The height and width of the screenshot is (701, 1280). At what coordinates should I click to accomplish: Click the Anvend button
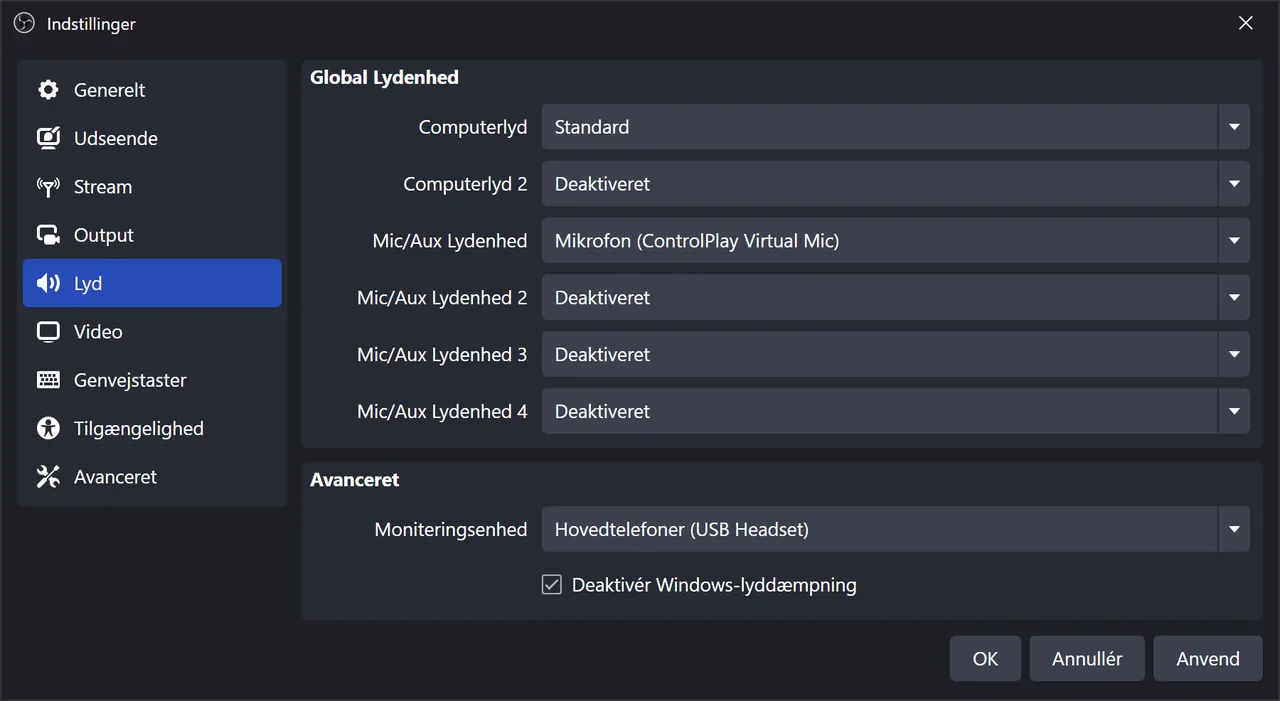(1208, 658)
